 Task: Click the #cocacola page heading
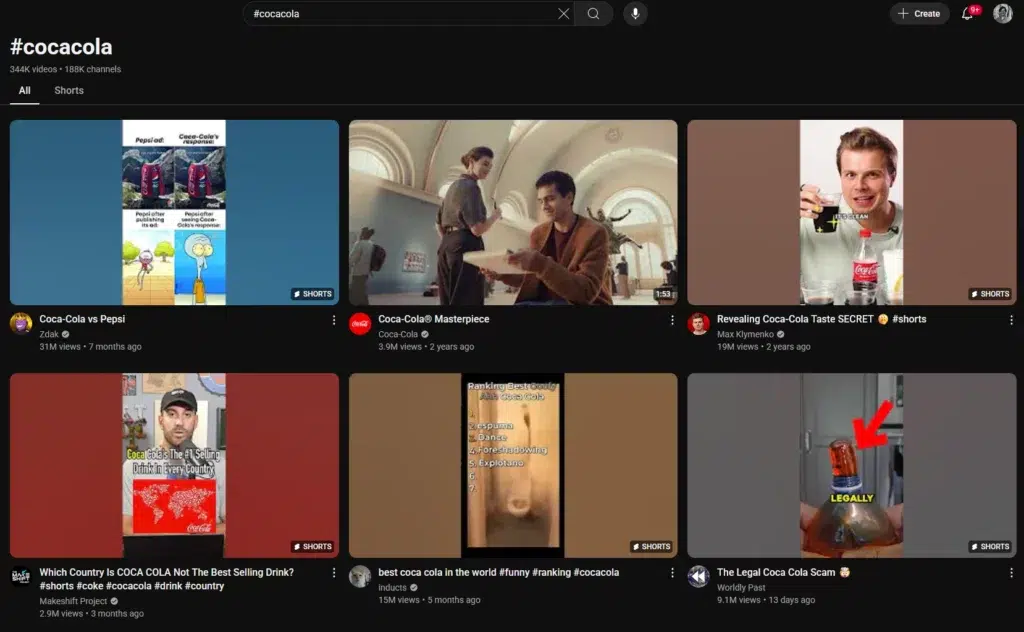[x=61, y=47]
